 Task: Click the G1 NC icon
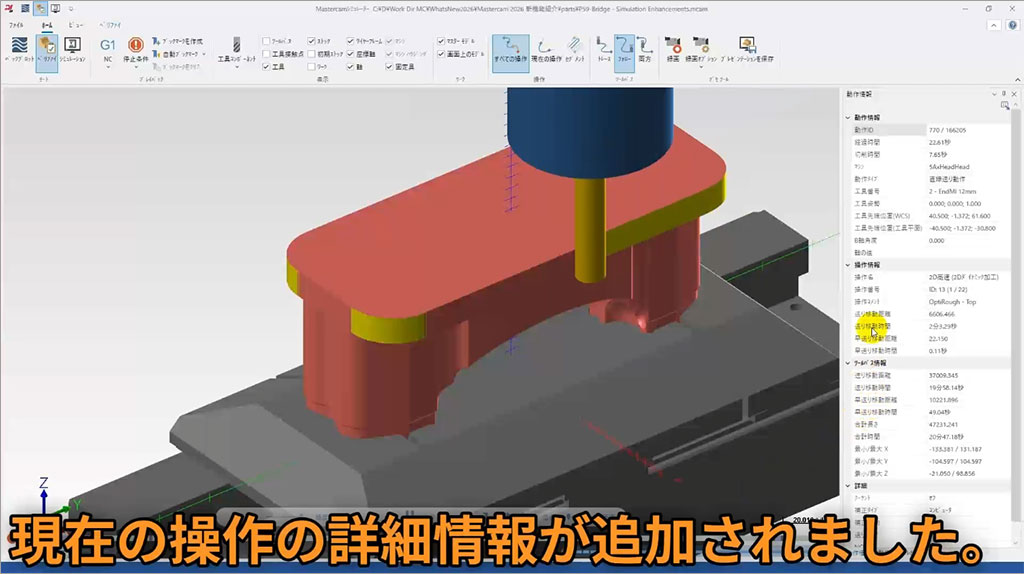(x=108, y=49)
